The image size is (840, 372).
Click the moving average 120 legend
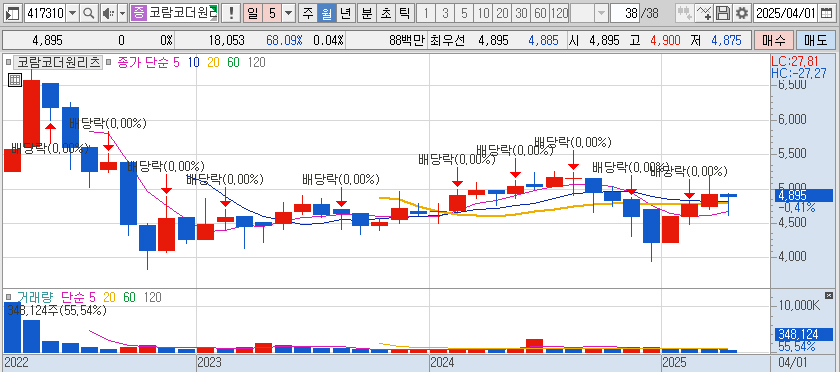coord(257,63)
